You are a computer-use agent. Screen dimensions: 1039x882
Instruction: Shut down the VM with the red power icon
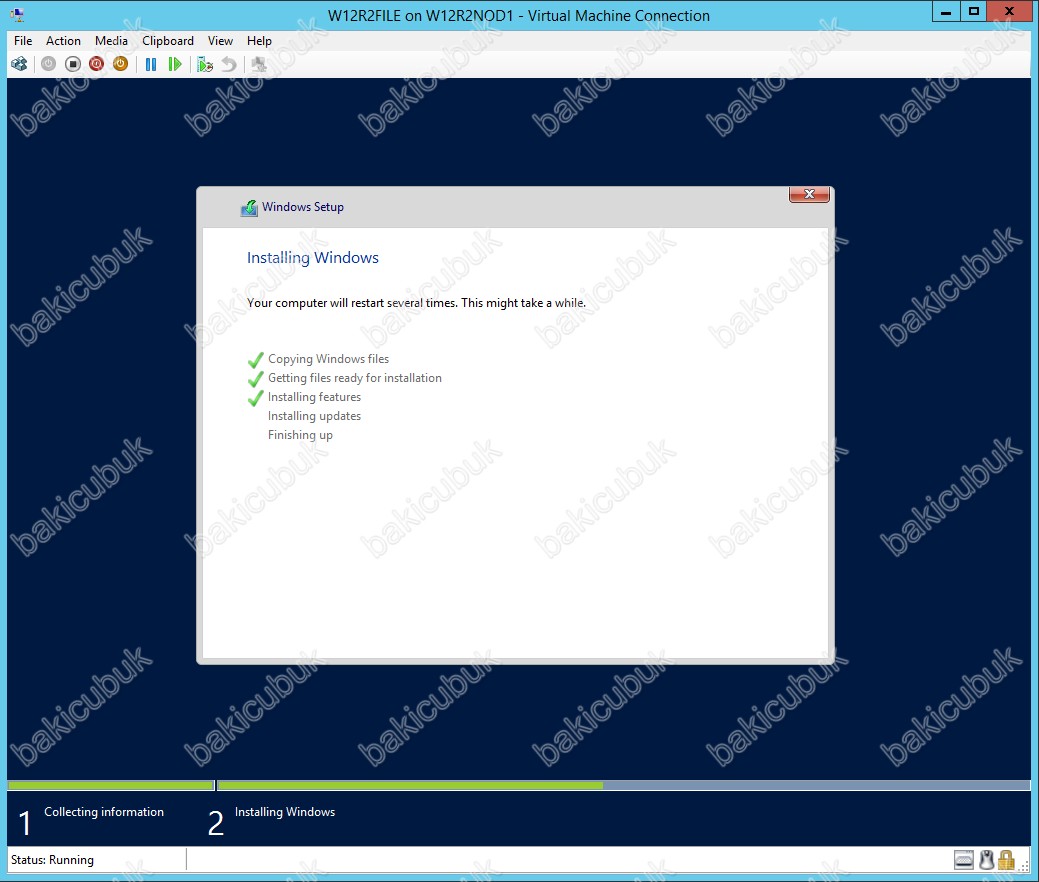(x=97, y=64)
